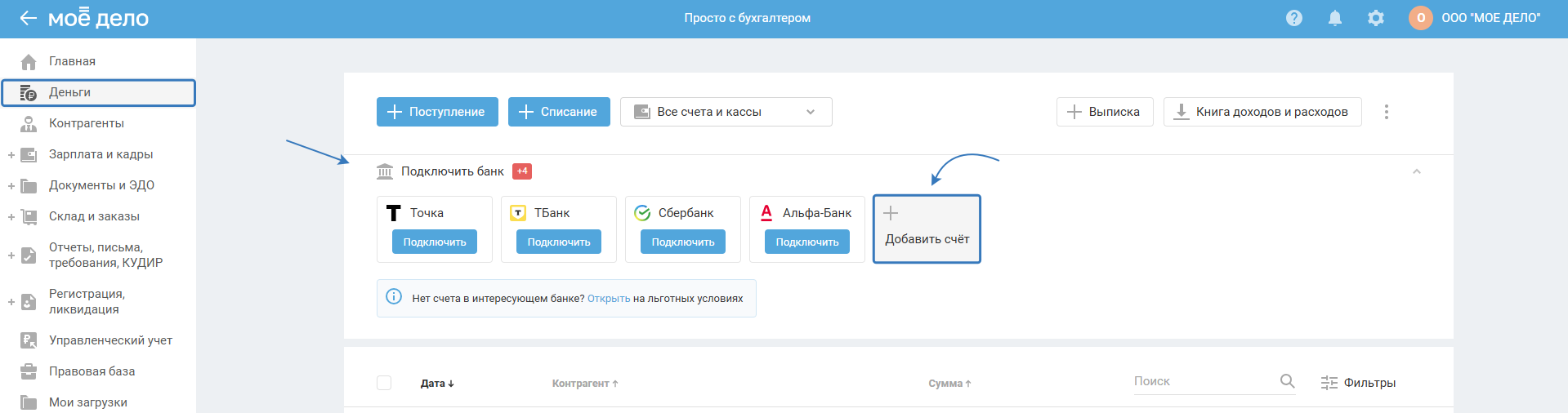Open the settings gear icon
Image resolution: width=1568 pixels, height=413 pixels.
tap(1376, 18)
